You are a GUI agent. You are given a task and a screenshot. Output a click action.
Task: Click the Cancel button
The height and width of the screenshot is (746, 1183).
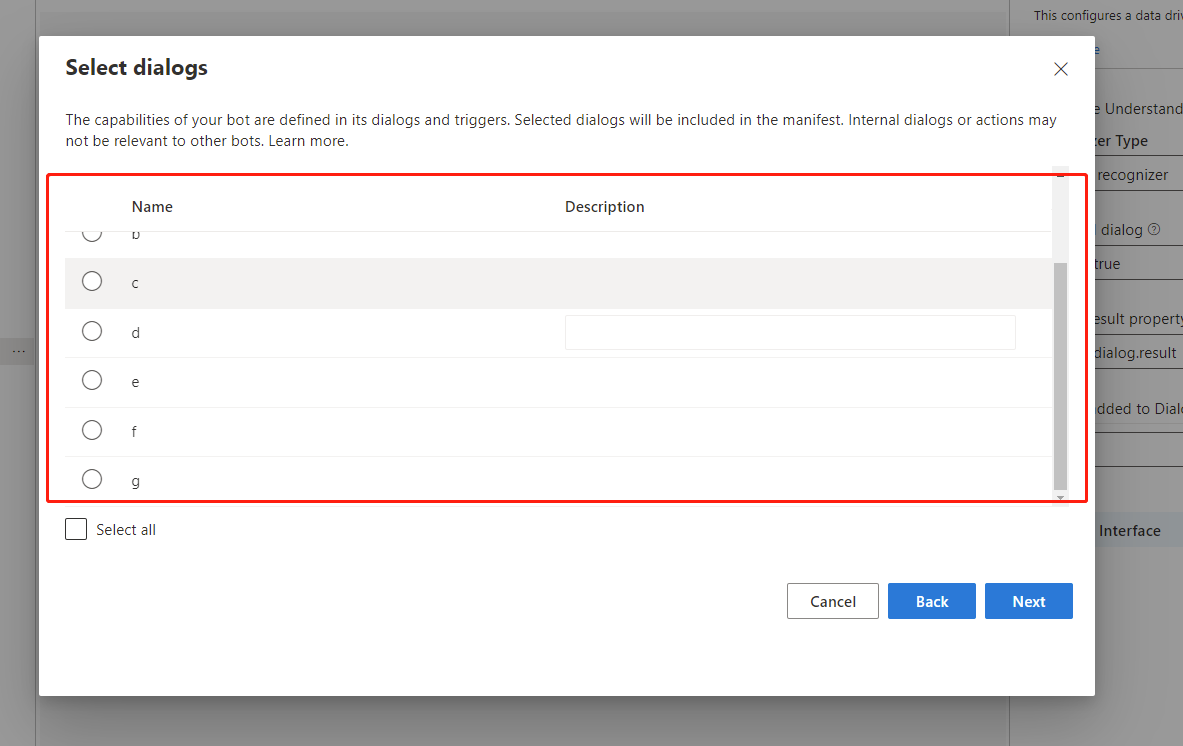pyautogui.click(x=832, y=601)
